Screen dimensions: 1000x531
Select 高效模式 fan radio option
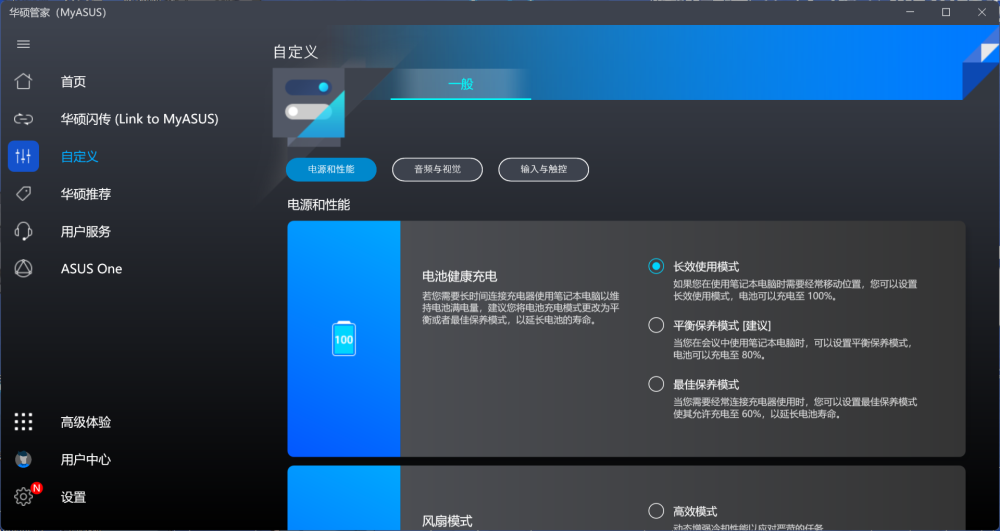tap(656, 511)
